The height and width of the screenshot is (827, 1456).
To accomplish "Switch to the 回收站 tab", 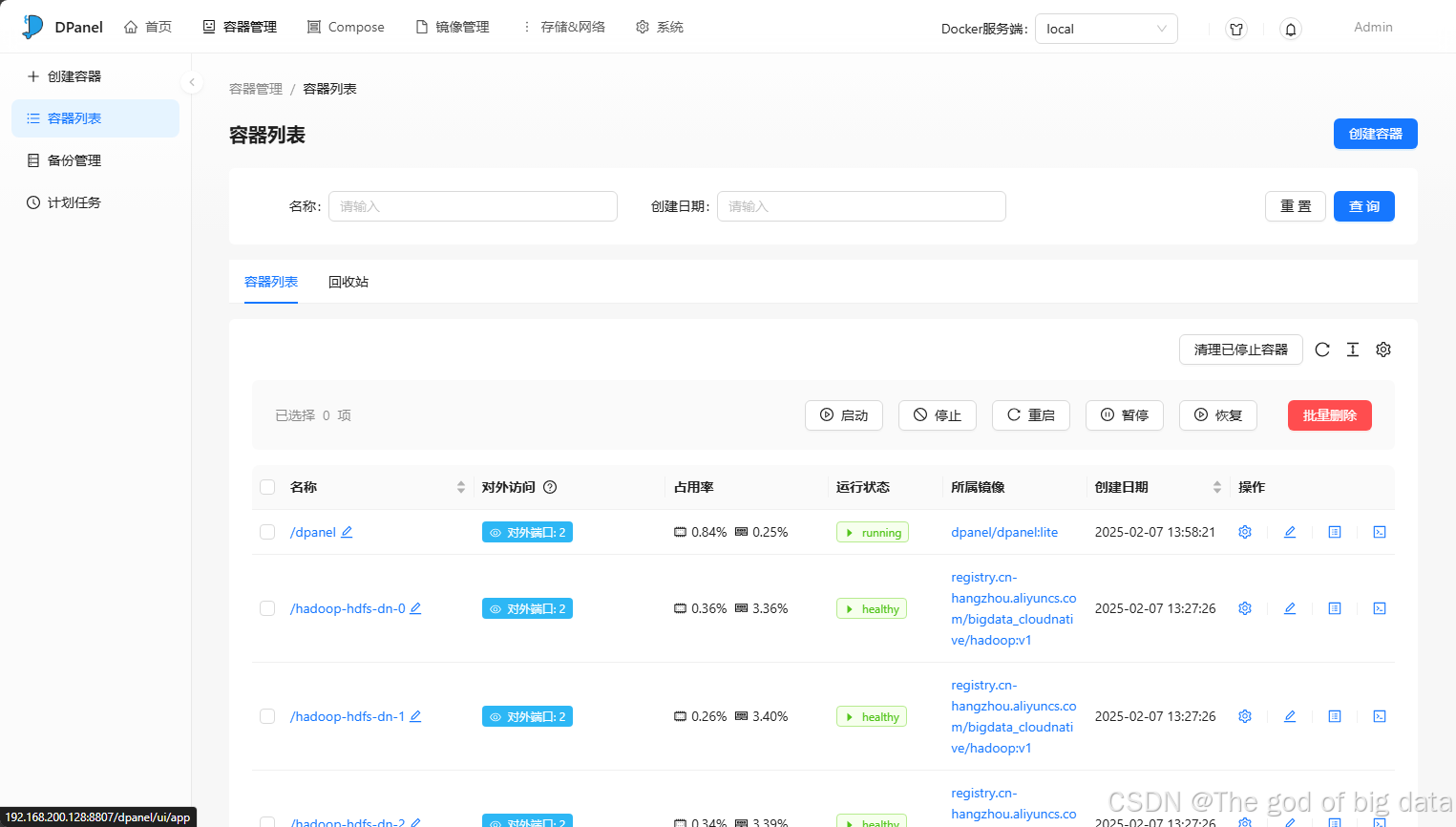I will pyautogui.click(x=348, y=282).
